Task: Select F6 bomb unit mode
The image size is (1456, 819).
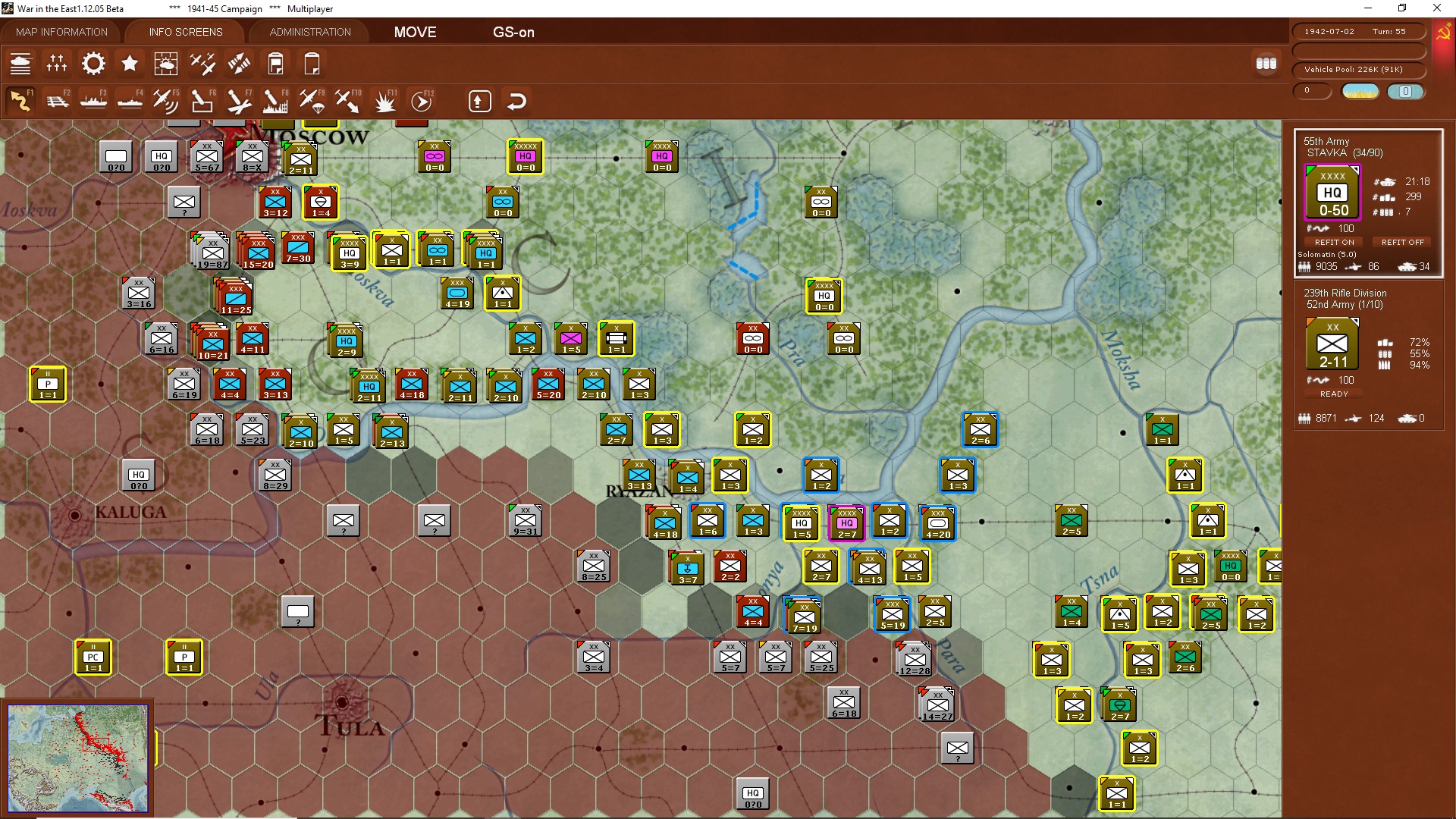Action: pos(202,101)
